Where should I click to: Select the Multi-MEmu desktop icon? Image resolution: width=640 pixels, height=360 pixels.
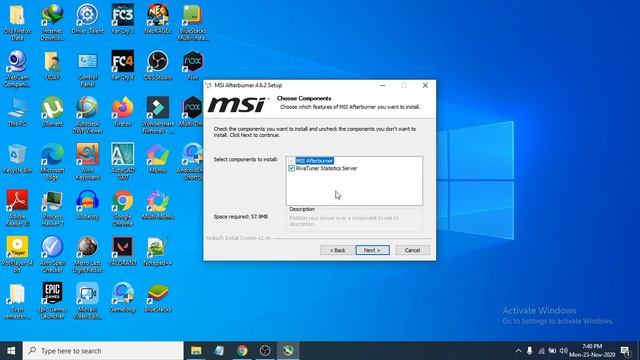pos(158,205)
